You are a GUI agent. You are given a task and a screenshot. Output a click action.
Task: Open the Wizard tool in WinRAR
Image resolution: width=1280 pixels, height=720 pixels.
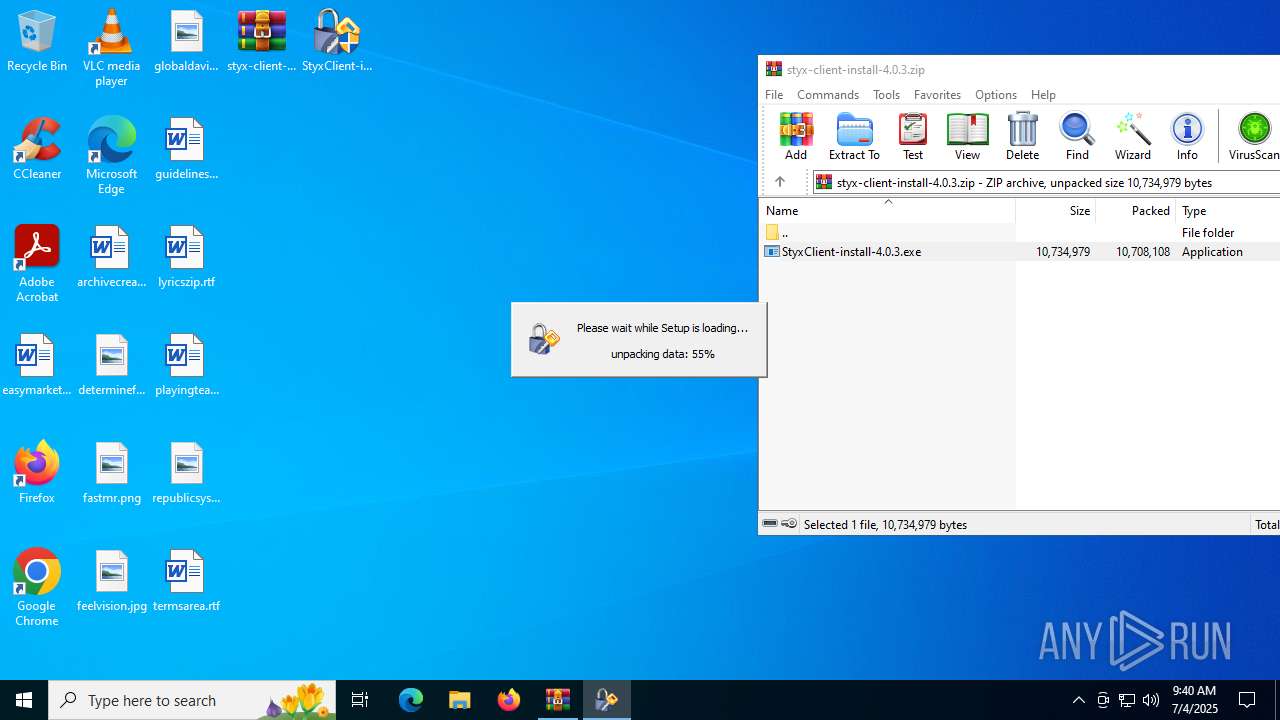[1132, 136]
